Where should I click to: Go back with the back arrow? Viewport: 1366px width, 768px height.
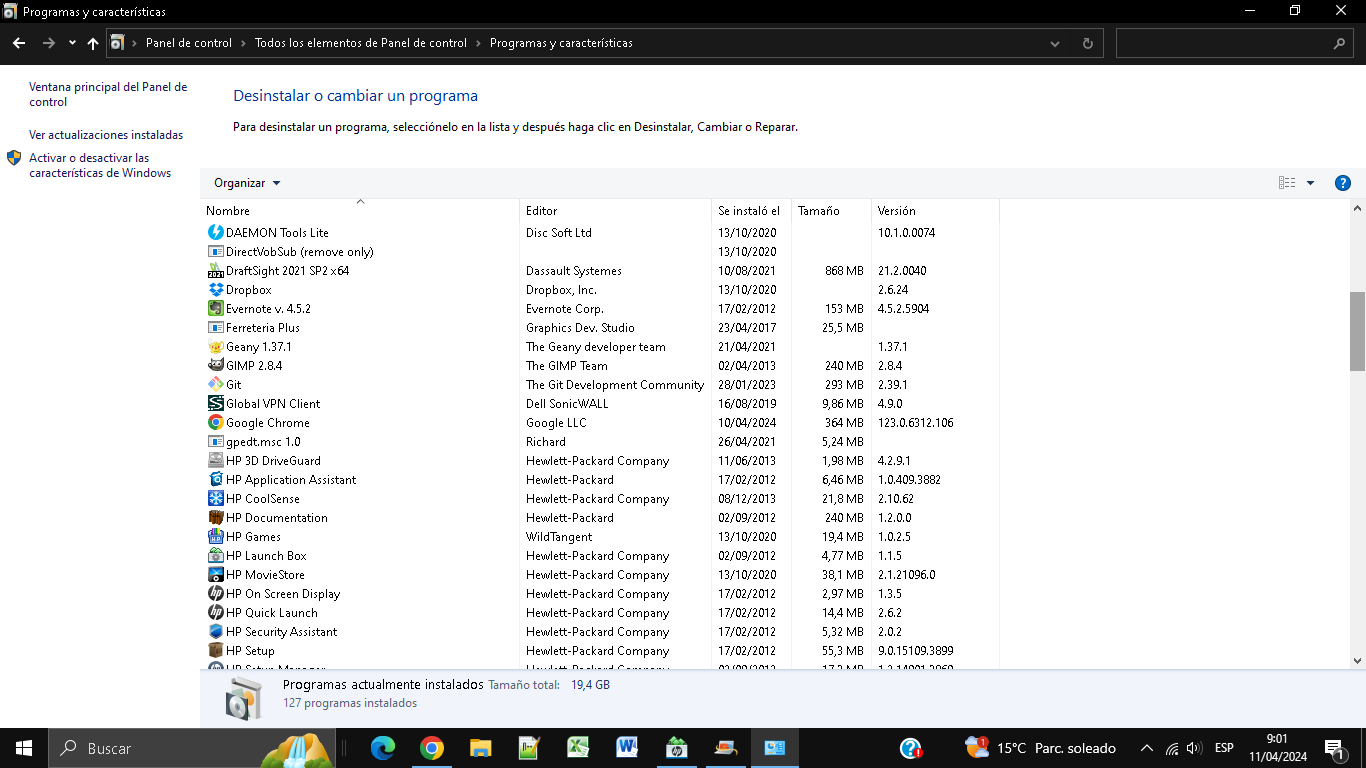[18, 43]
